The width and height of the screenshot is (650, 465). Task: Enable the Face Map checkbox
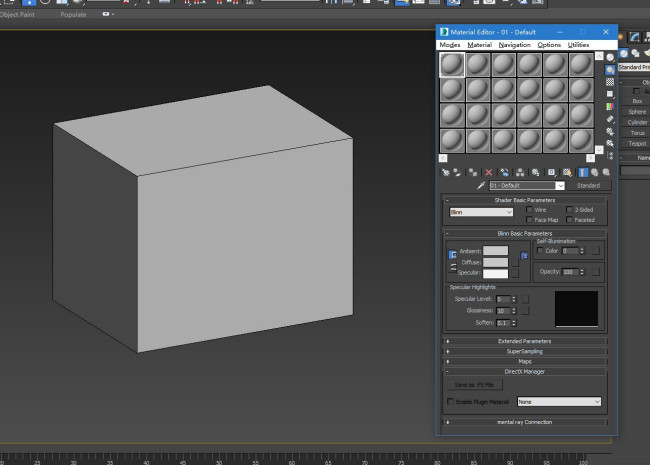(529, 220)
